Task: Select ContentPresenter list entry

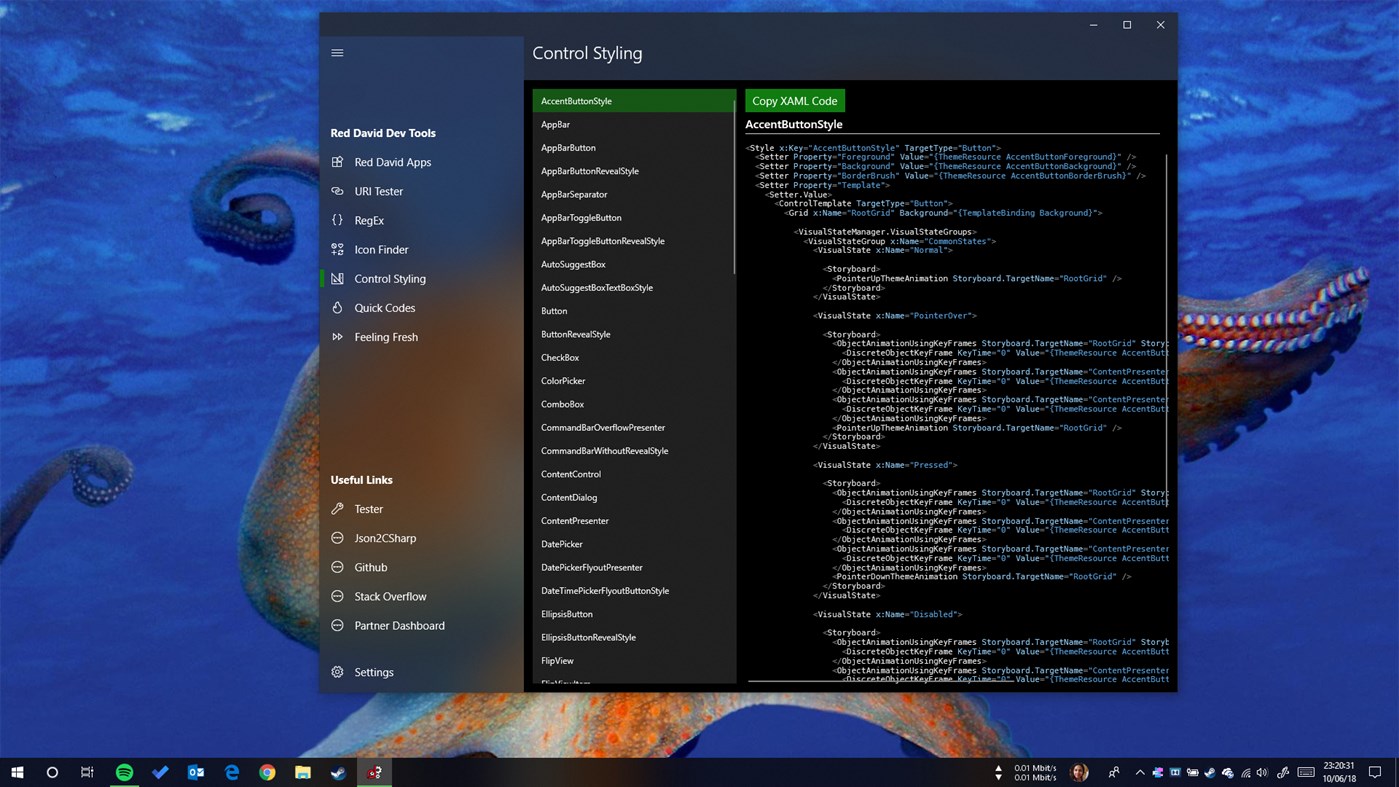Action: tap(634, 521)
